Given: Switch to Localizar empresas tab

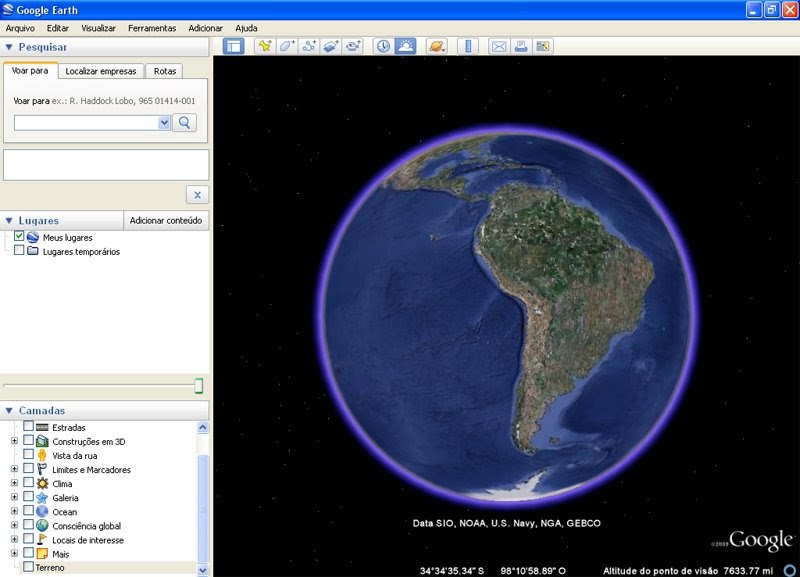Looking at the screenshot, I should click(101, 71).
